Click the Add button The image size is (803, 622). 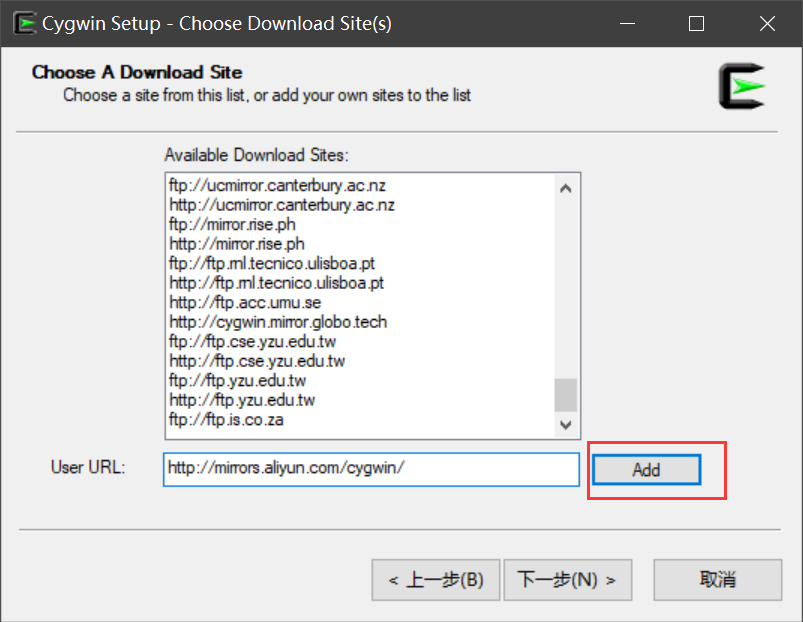click(645, 469)
